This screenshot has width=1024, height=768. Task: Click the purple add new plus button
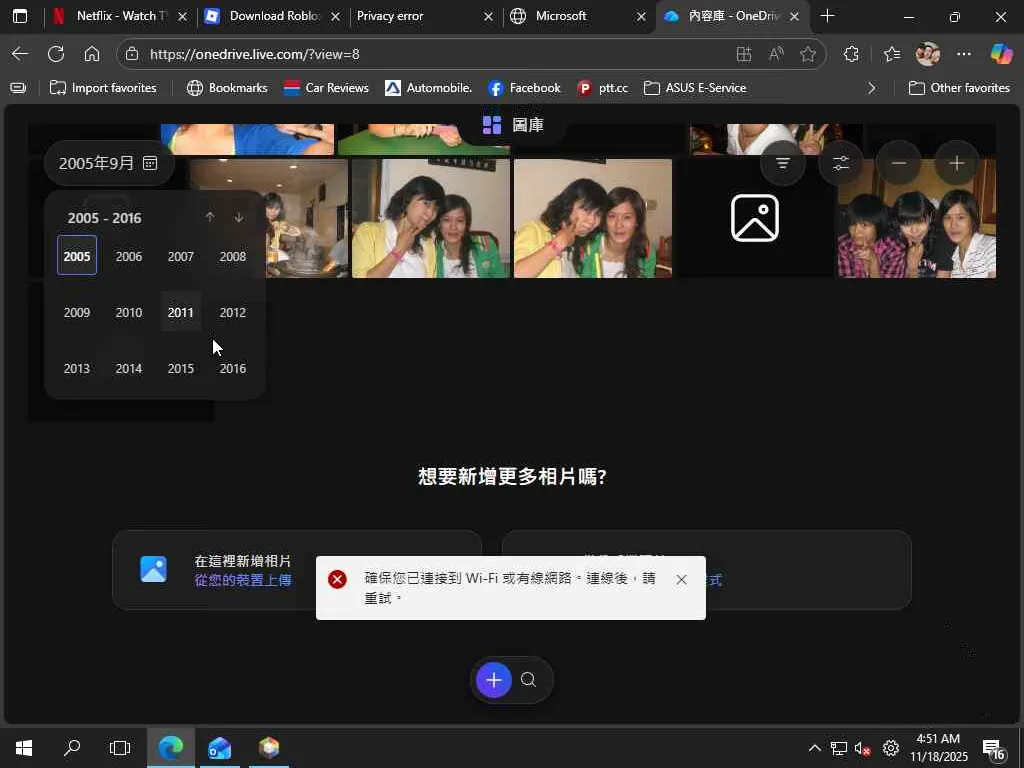point(494,680)
